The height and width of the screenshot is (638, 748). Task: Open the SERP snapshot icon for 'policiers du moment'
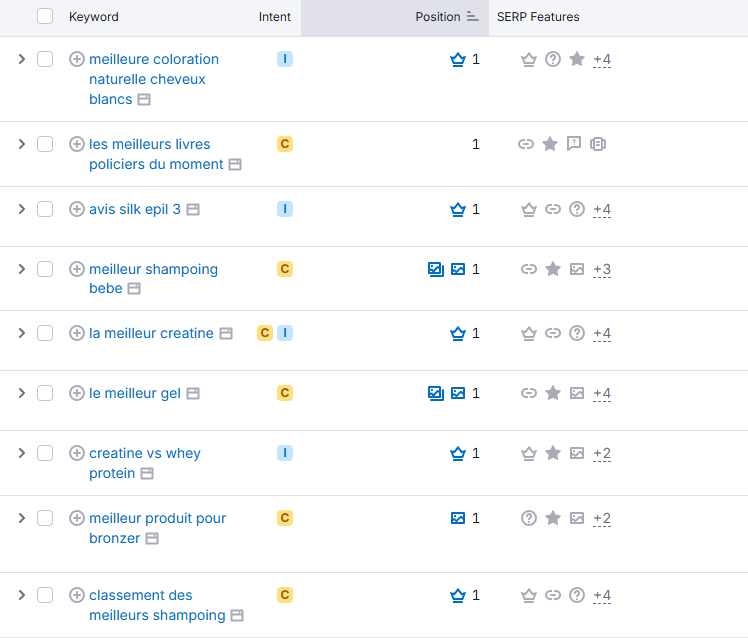tap(235, 165)
